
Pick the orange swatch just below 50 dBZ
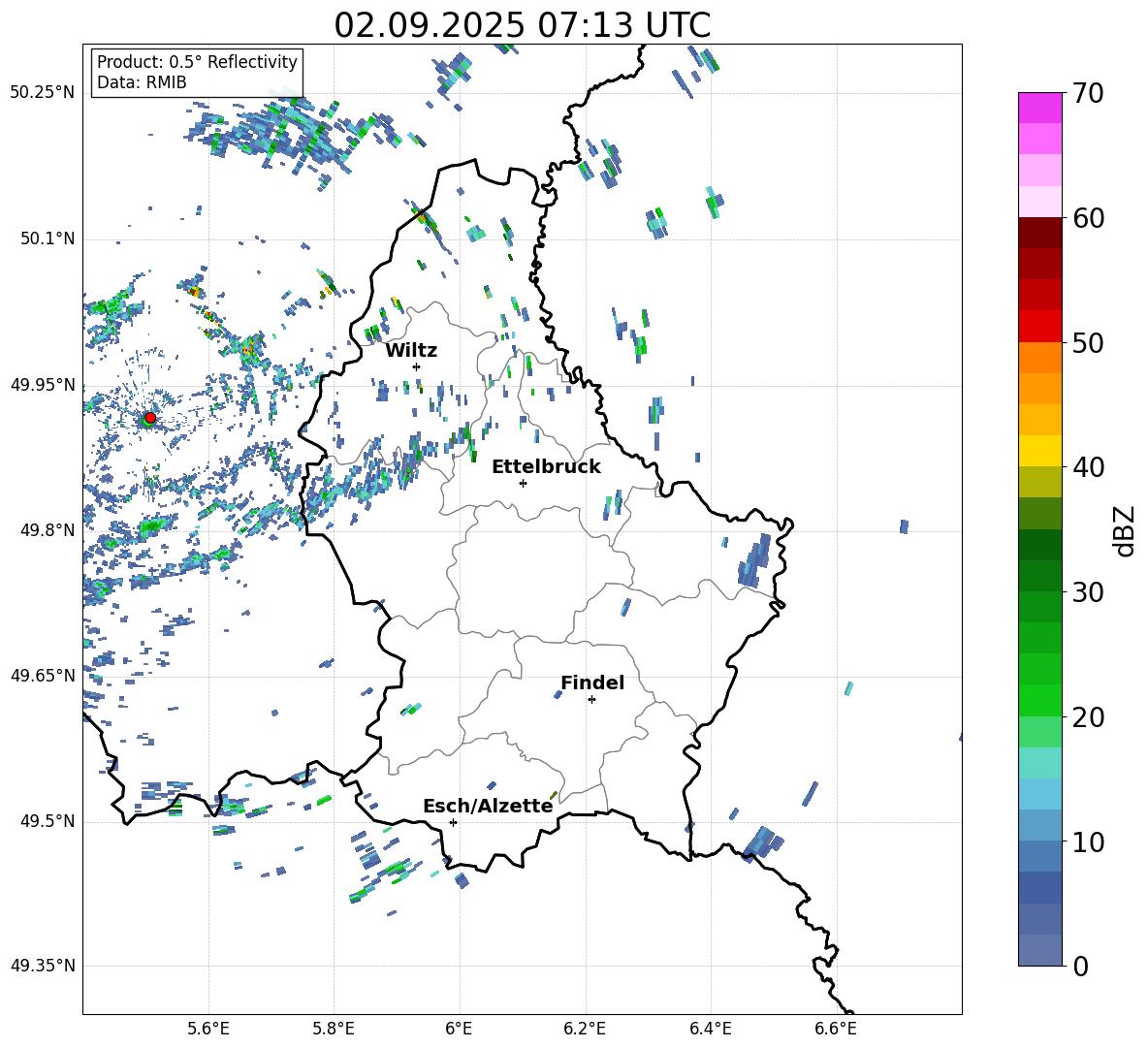pyautogui.click(x=1039, y=357)
